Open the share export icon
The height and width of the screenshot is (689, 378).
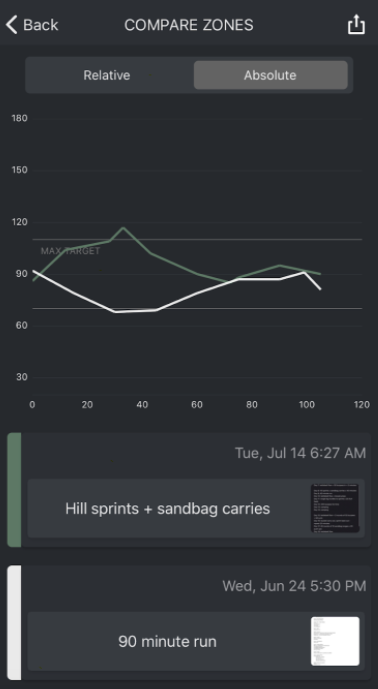pyautogui.click(x=356, y=24)
